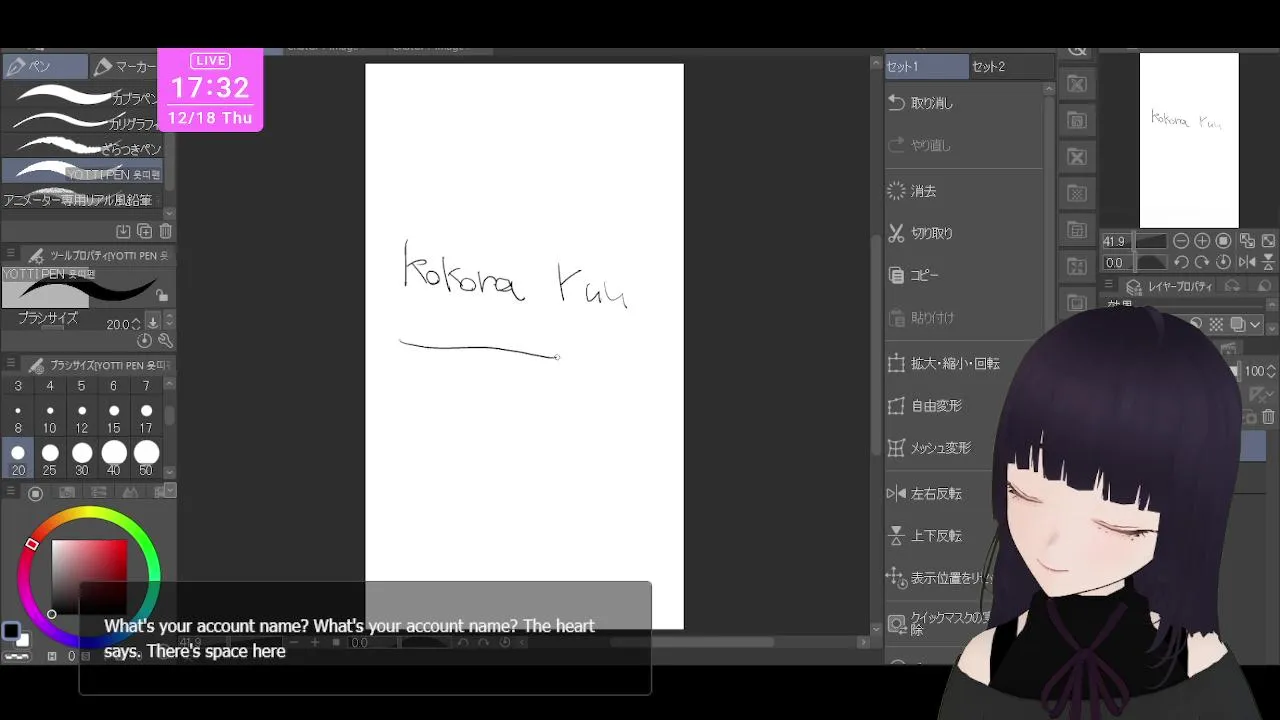Select the main drawing color swatch
1280x720 pixels.
pyautogui.click(x=11, y=631)
